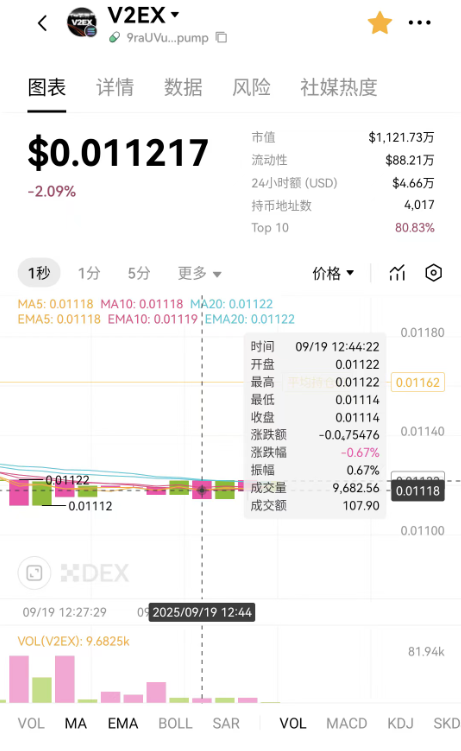The height and width of the screenshot is (751, 461).
Task: Toggle the BOLL overlay indicator
Action: tap(175, 723)
